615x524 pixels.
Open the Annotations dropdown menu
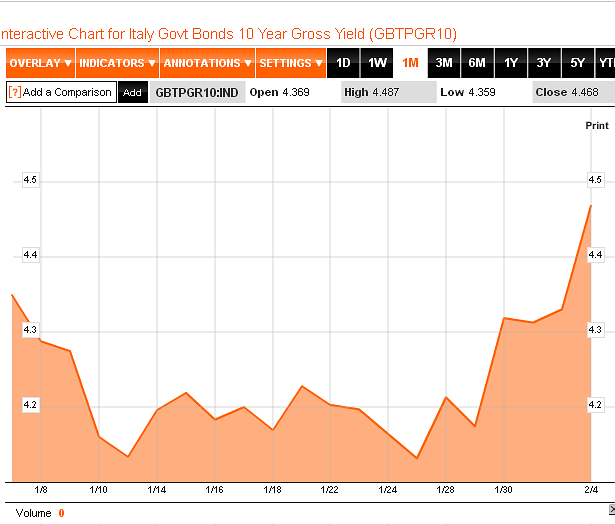(207, 63)
